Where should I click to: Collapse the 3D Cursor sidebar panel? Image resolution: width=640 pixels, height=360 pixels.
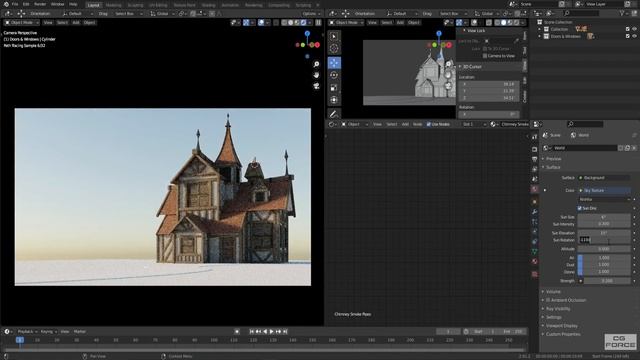coord(472,67)
